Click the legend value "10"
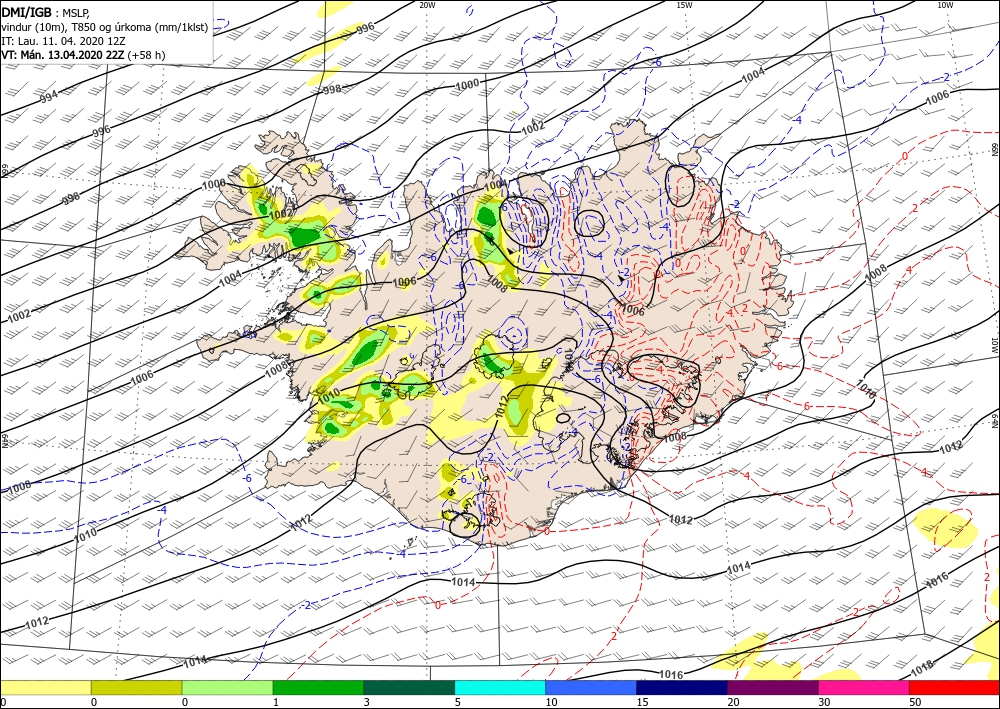This screenshot has height=709, width=1000. click(551, 702)
